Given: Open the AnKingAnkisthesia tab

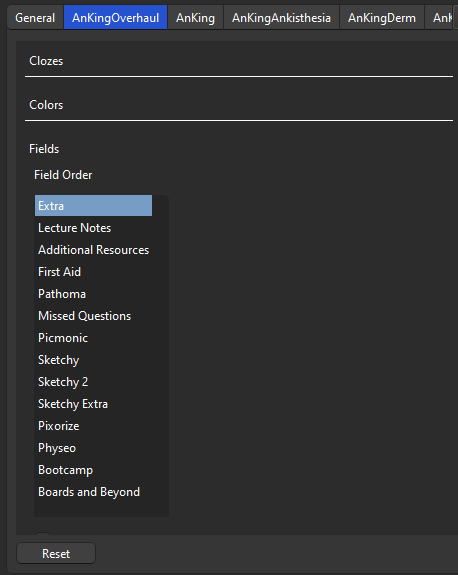Looking at the screenshot, I should coord(281,18).
